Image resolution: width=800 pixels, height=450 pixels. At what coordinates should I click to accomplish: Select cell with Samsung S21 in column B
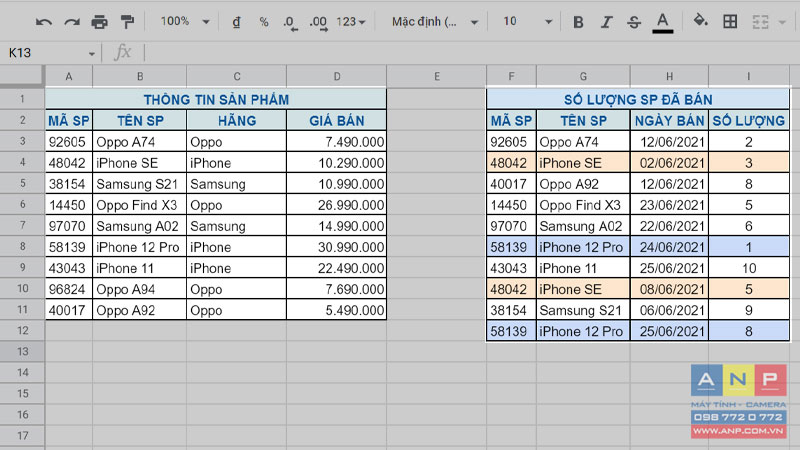[140, 184]
